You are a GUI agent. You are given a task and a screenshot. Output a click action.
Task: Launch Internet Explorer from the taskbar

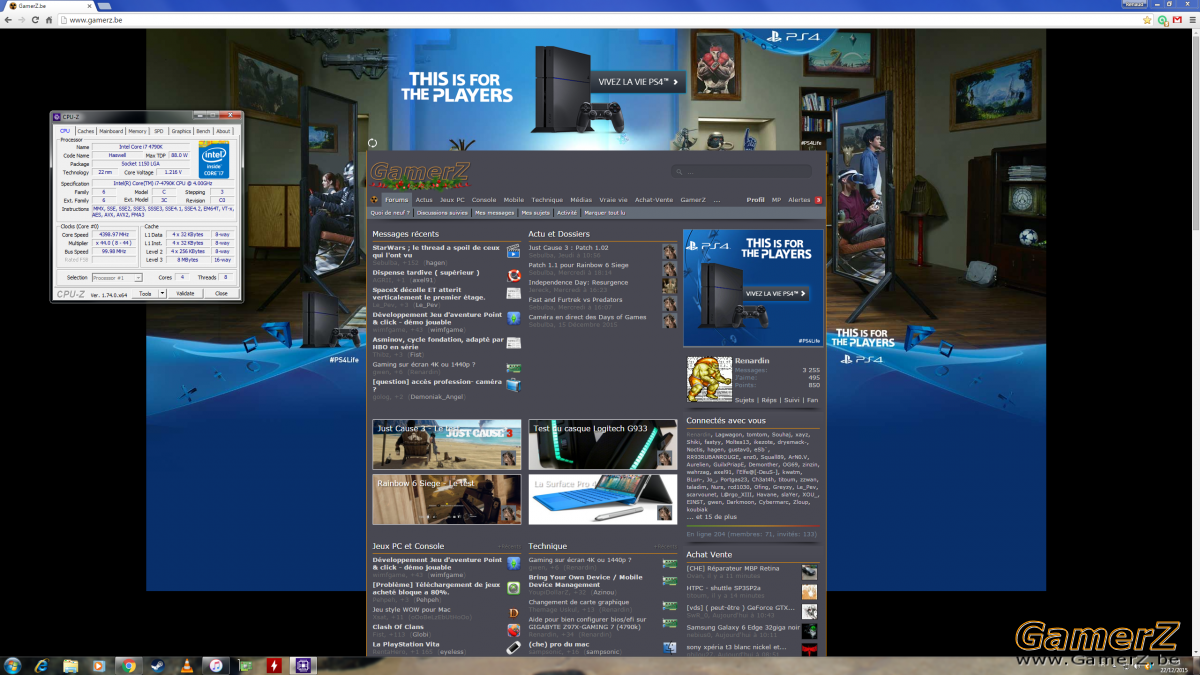(42, 665)
